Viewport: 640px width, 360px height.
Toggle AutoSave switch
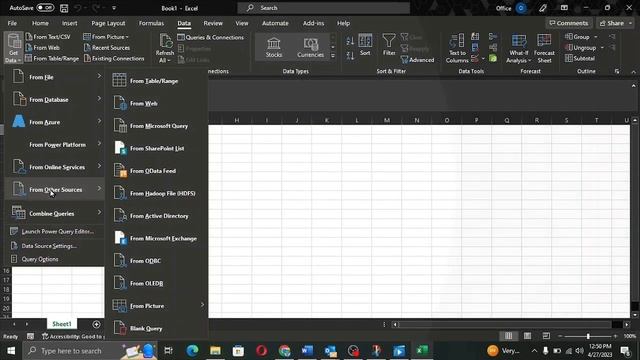45,8
